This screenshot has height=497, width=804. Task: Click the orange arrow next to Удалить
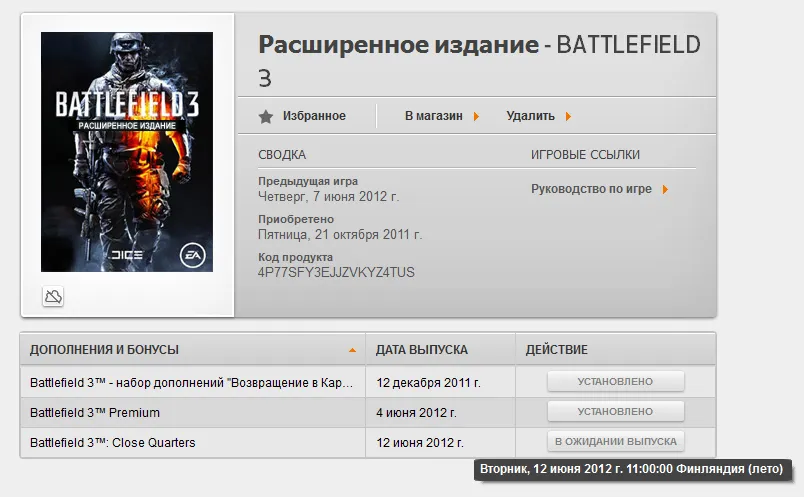tap(568, 116)
